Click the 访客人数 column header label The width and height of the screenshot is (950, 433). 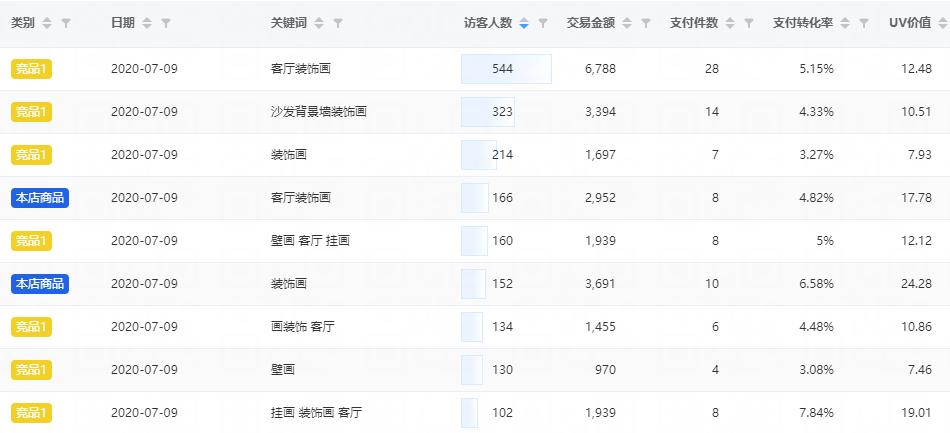[488, 23]
